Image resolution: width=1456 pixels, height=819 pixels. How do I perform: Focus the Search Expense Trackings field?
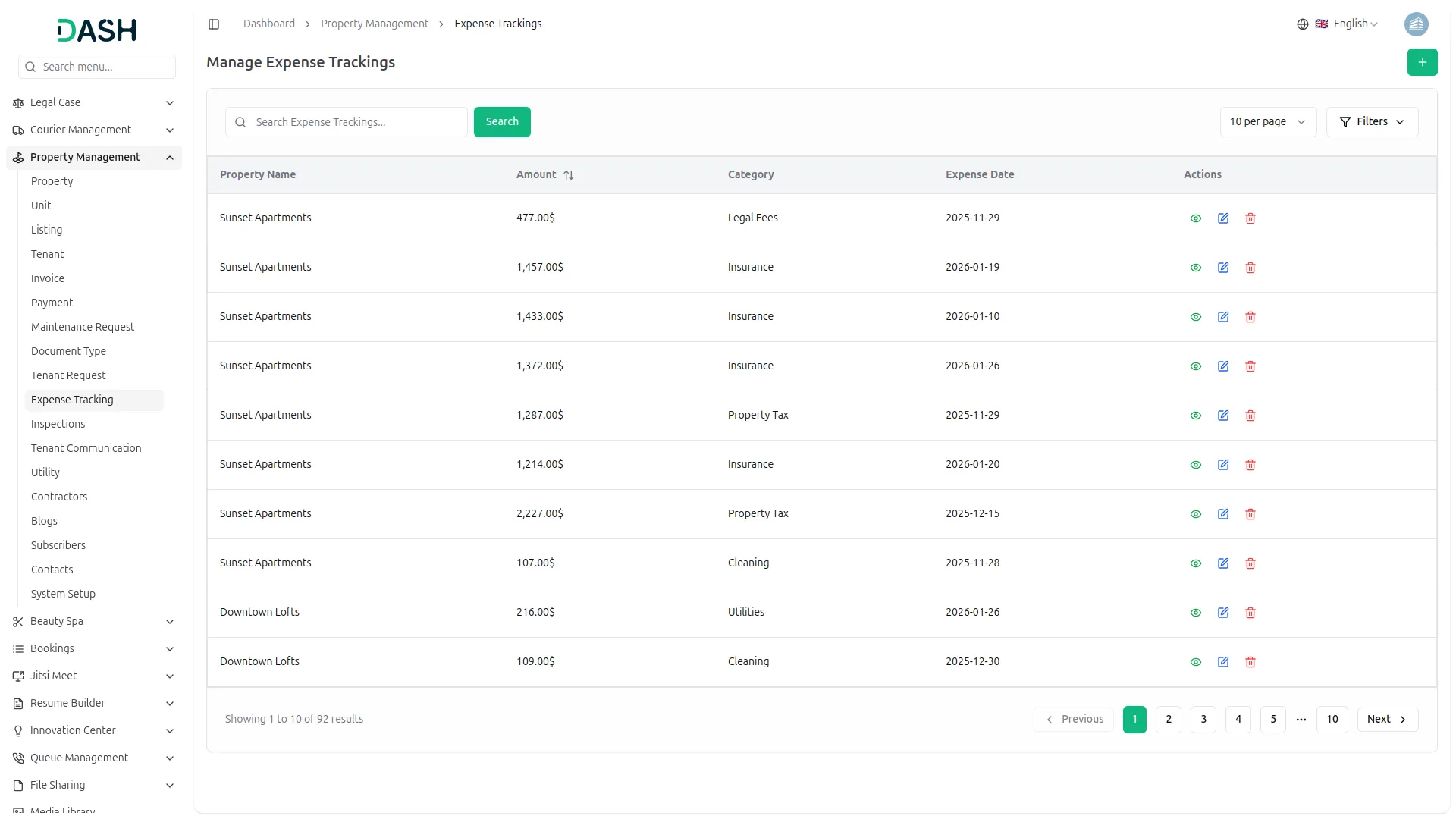point(356,122)
